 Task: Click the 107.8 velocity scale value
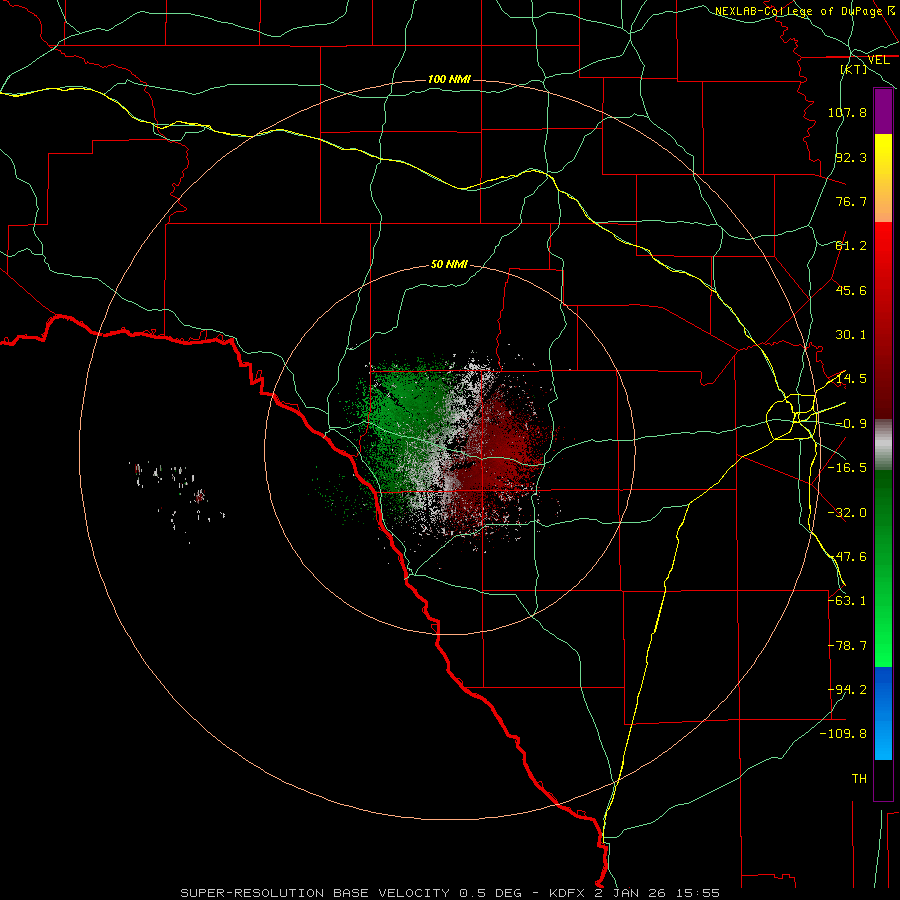point(847,112)
